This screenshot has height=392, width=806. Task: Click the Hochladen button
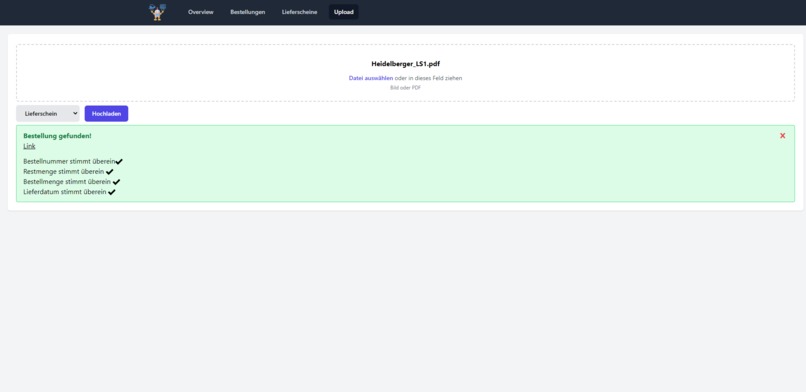point(106,114)
